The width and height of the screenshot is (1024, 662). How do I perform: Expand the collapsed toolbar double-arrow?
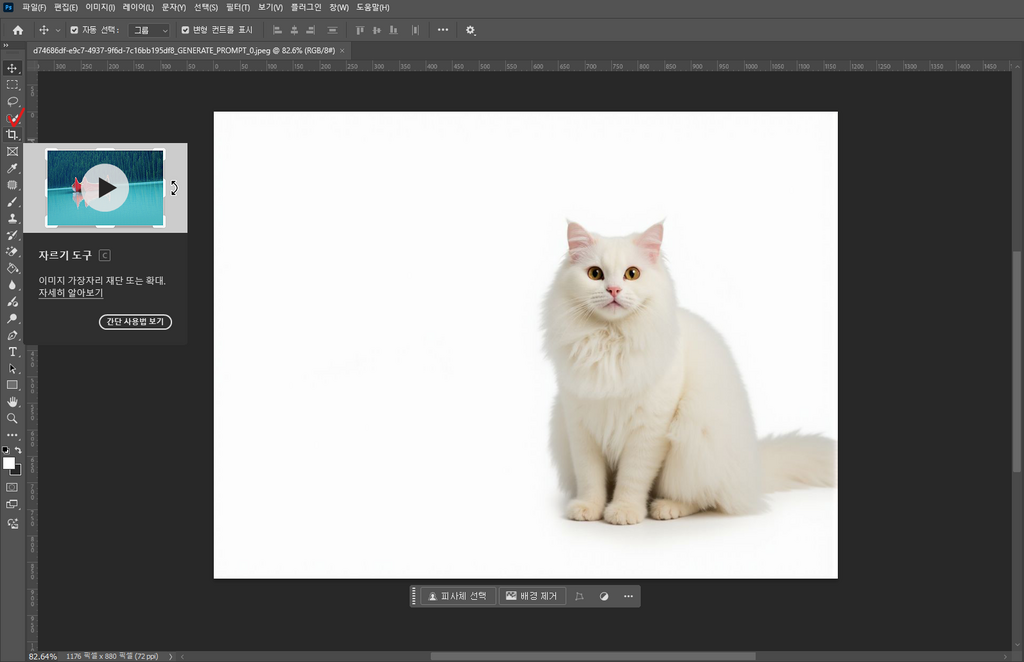[x=6, y=45]
